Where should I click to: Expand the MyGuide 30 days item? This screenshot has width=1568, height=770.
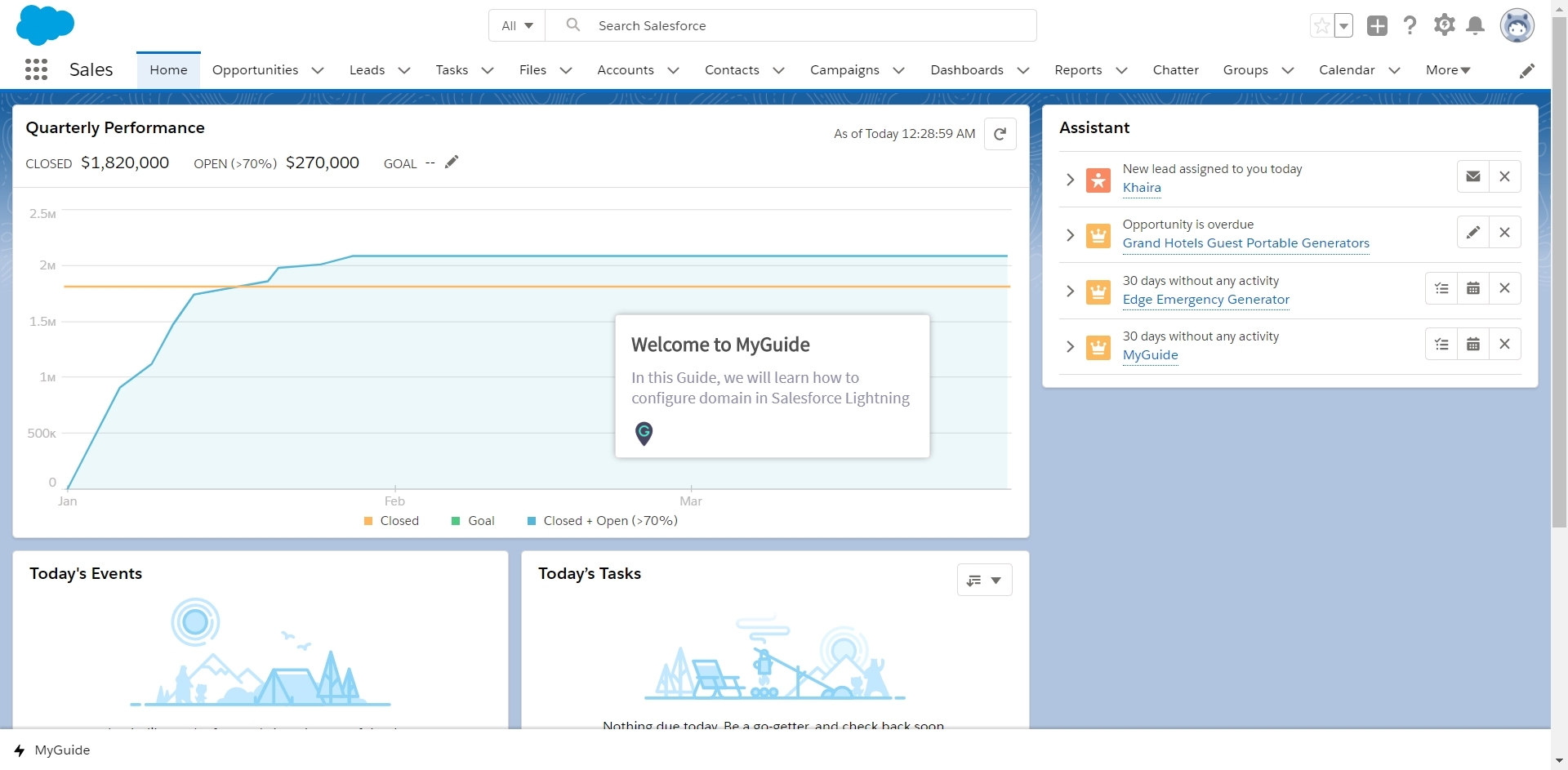click(1070, 347)
